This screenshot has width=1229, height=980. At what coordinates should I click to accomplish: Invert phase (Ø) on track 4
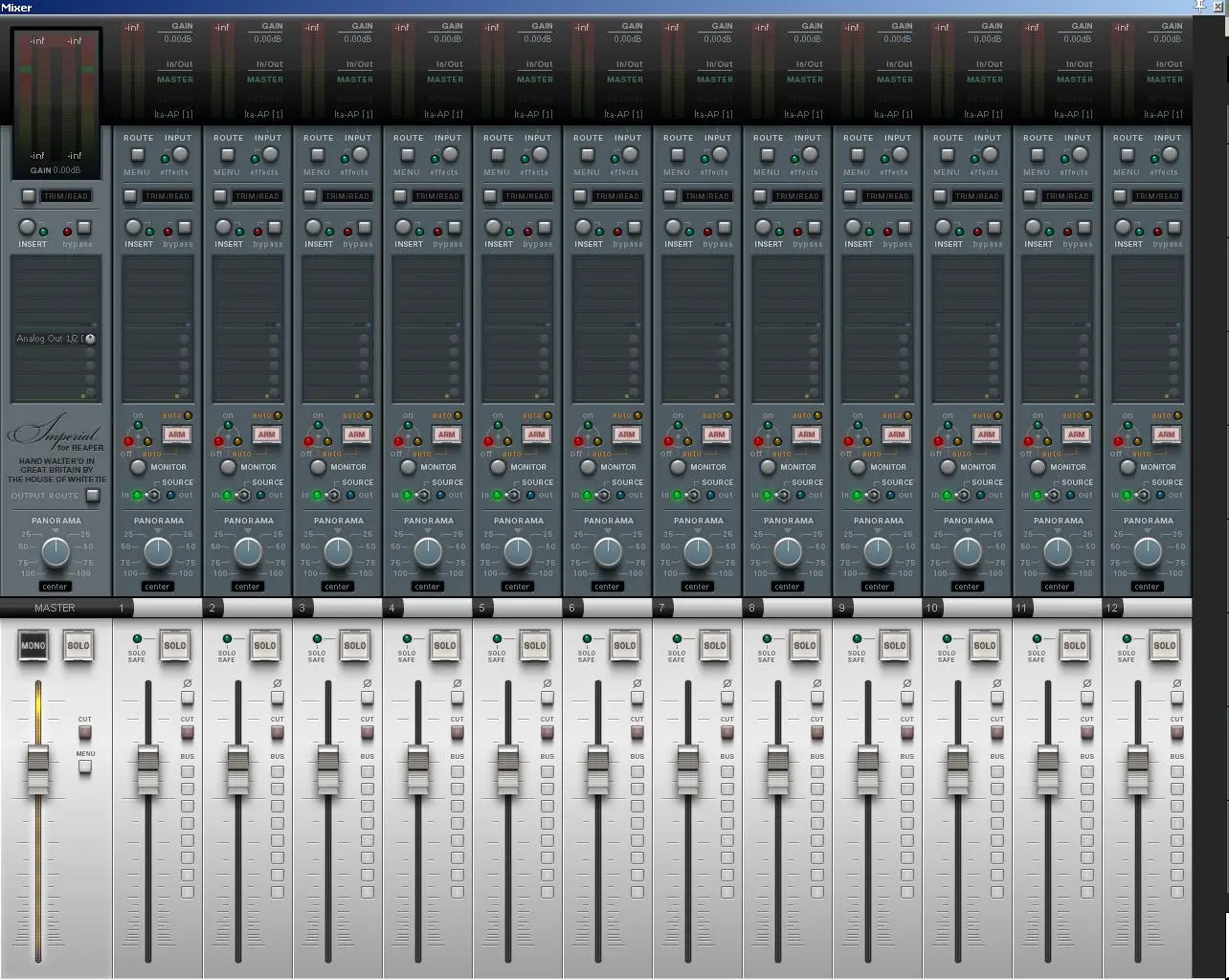458,698
